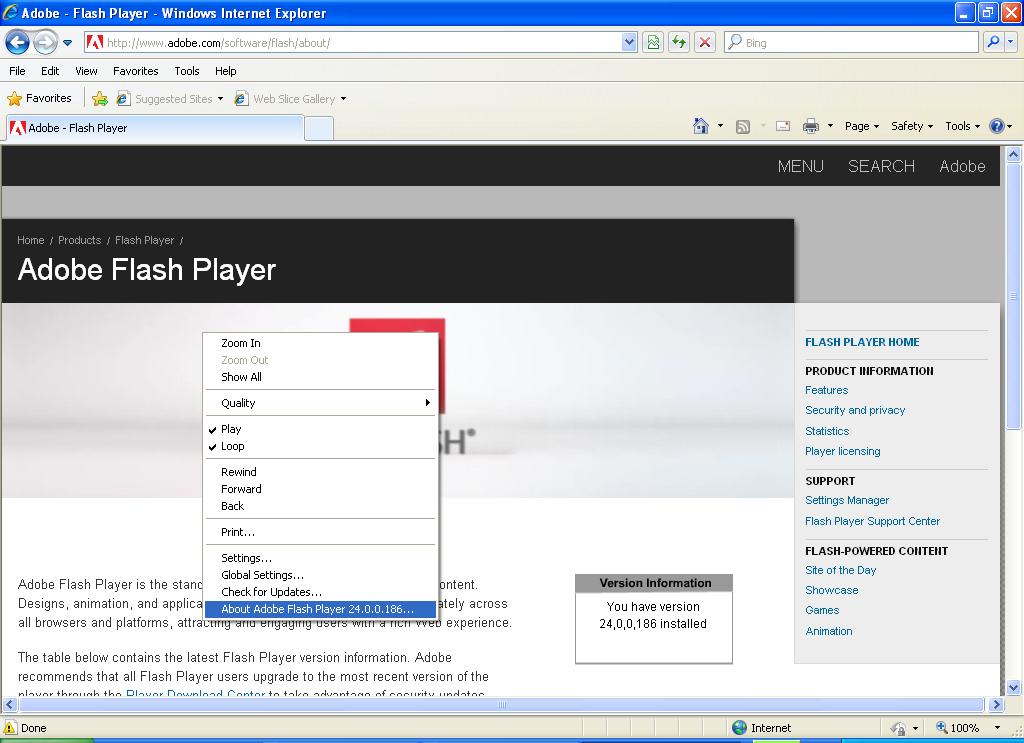Expand the Home button dropdown arrow

click(720, 126)
